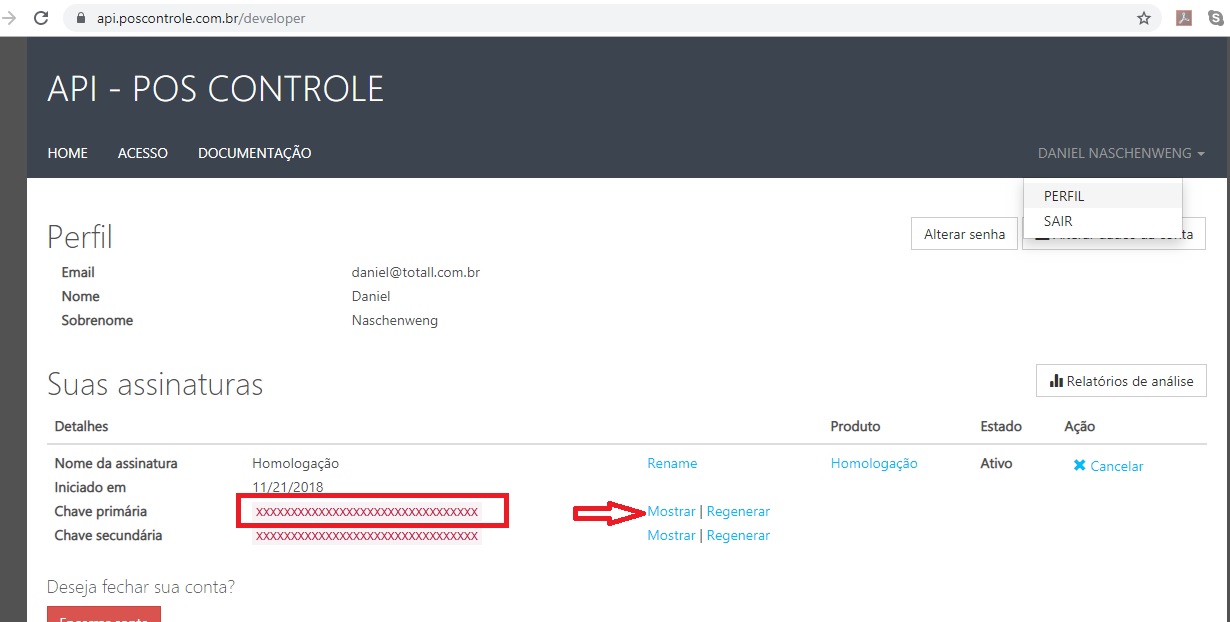This screenshot has height=622, width=1230.
Task: Click Mostrar for the Chave primária
Action: (671, 511)
